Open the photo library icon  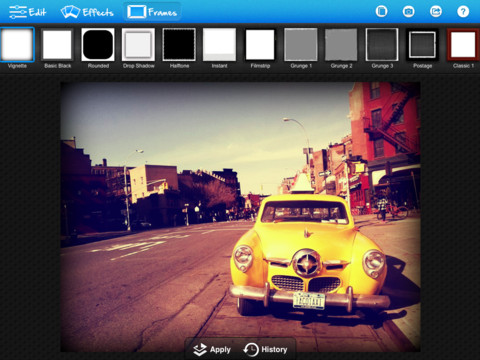click(381, 11)
